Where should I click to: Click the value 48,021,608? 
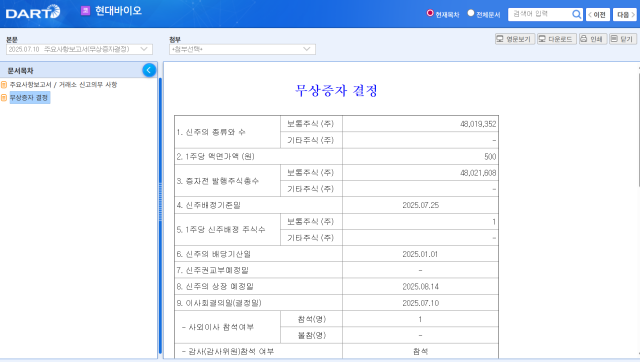(478, 173)
